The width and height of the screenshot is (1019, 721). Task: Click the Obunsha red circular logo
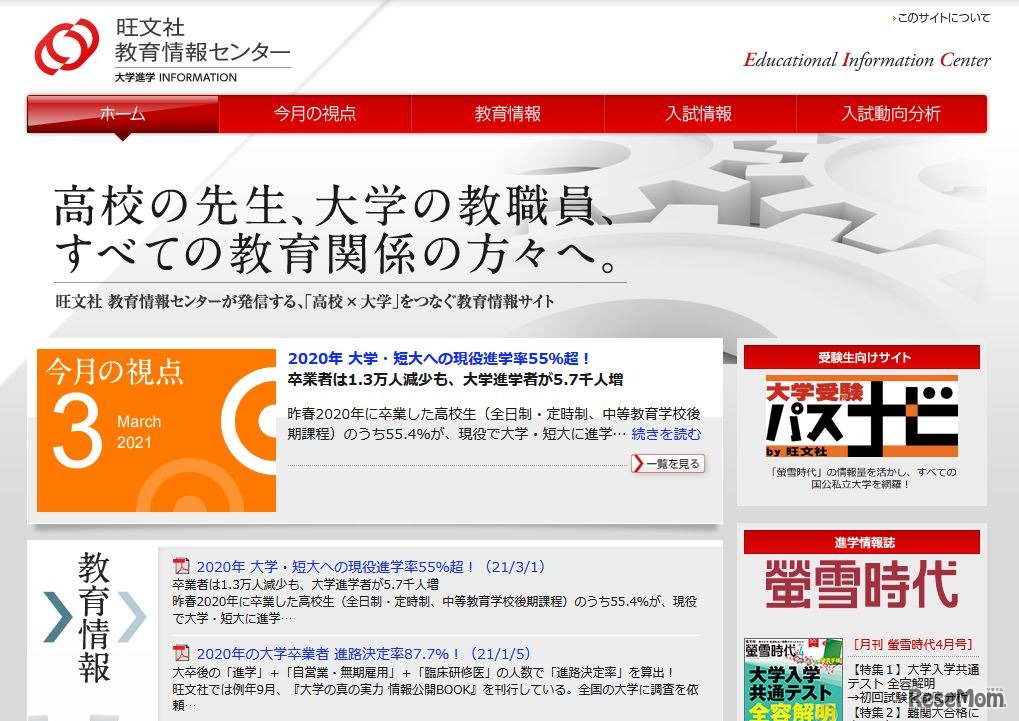point(67,47)
